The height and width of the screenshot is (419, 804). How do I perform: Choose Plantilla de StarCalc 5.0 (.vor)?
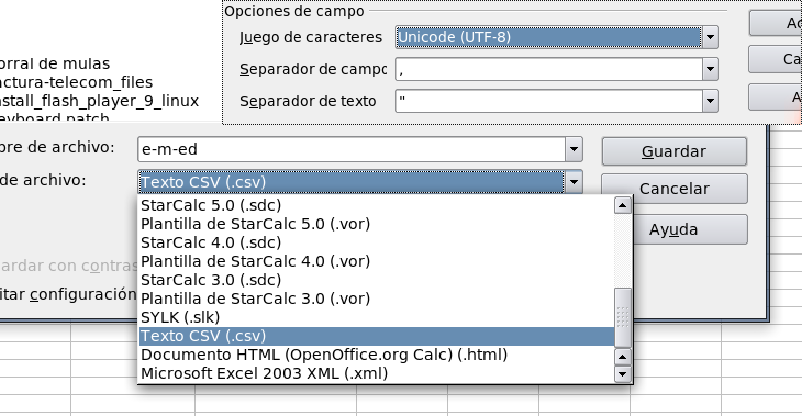coord(255,223)
